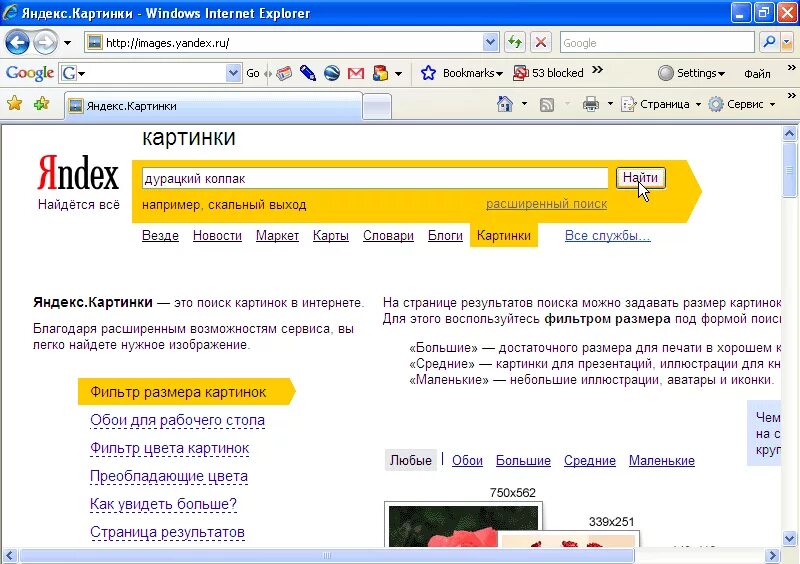Open the Google Toolbar Settings menu

691,73
